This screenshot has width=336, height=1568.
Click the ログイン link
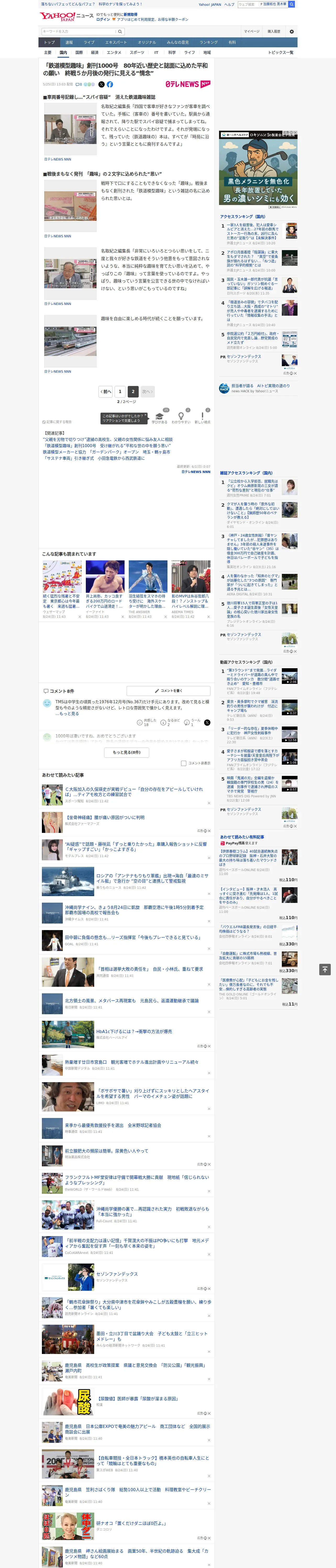click(x=104, y=20)
